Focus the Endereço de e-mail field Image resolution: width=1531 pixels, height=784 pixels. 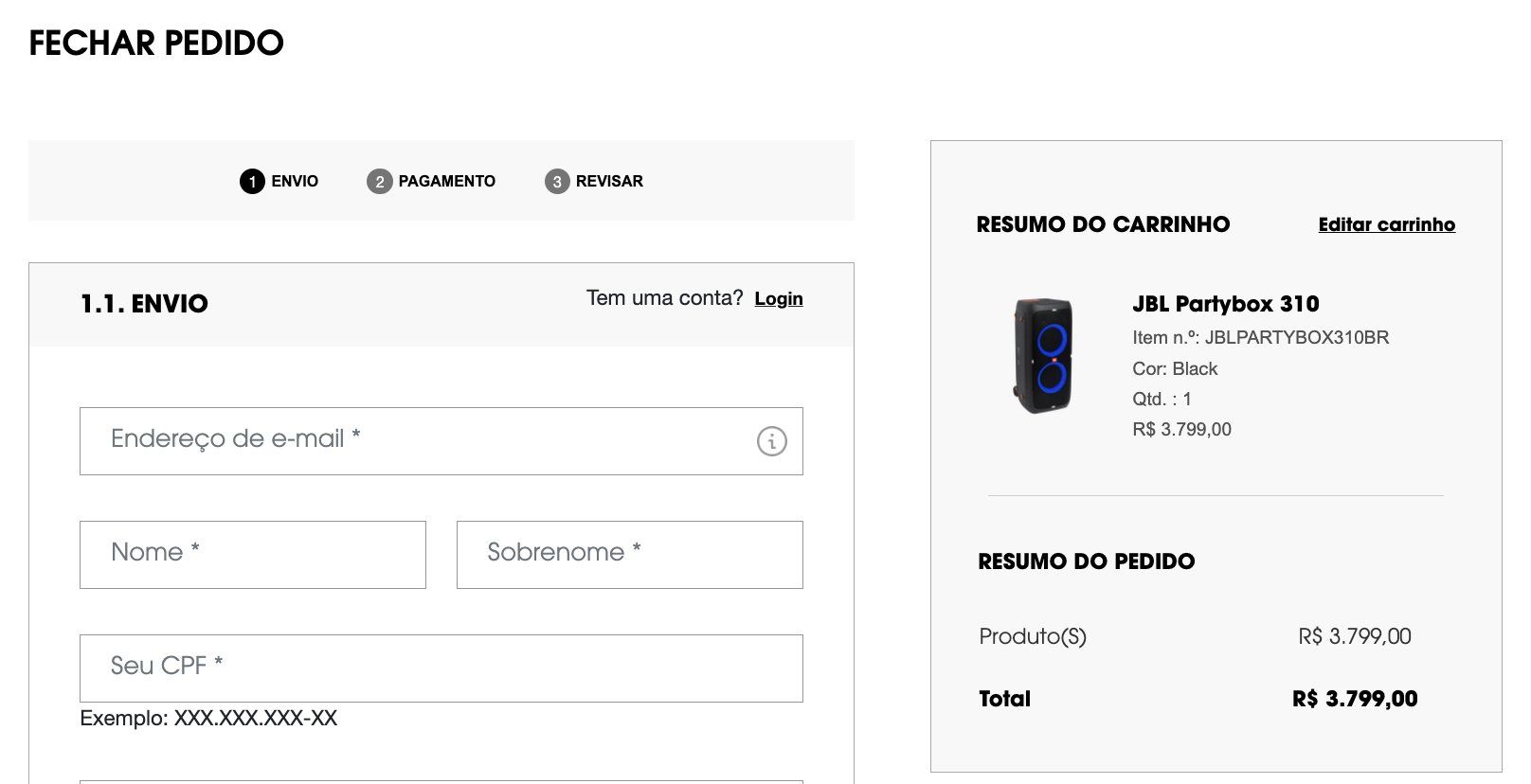[x=441, y=441]
